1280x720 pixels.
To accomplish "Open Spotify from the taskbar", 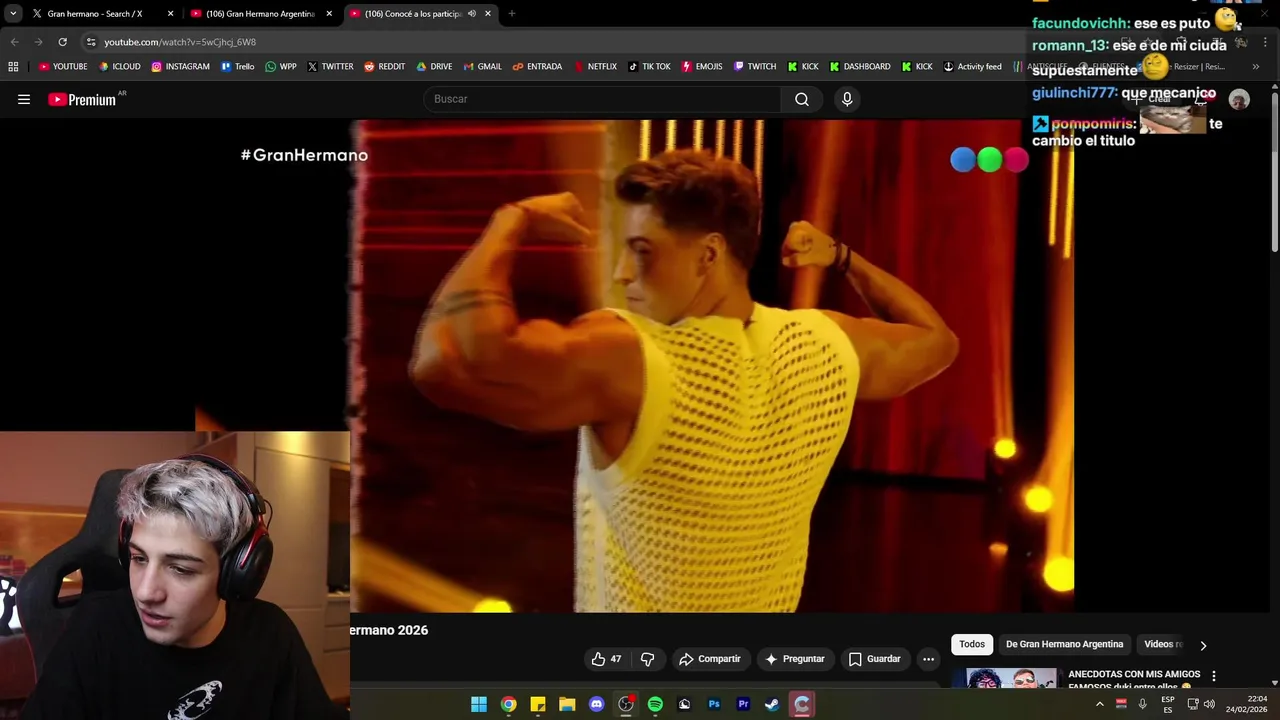I will click(x=655, y=704).
